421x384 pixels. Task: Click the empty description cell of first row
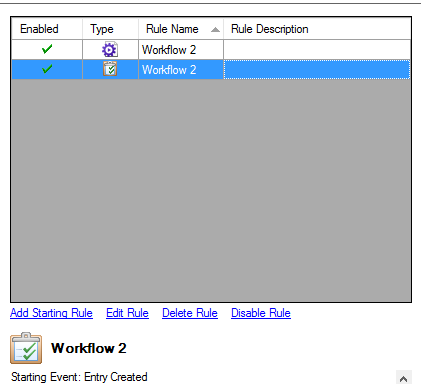[x=317, y=50]
